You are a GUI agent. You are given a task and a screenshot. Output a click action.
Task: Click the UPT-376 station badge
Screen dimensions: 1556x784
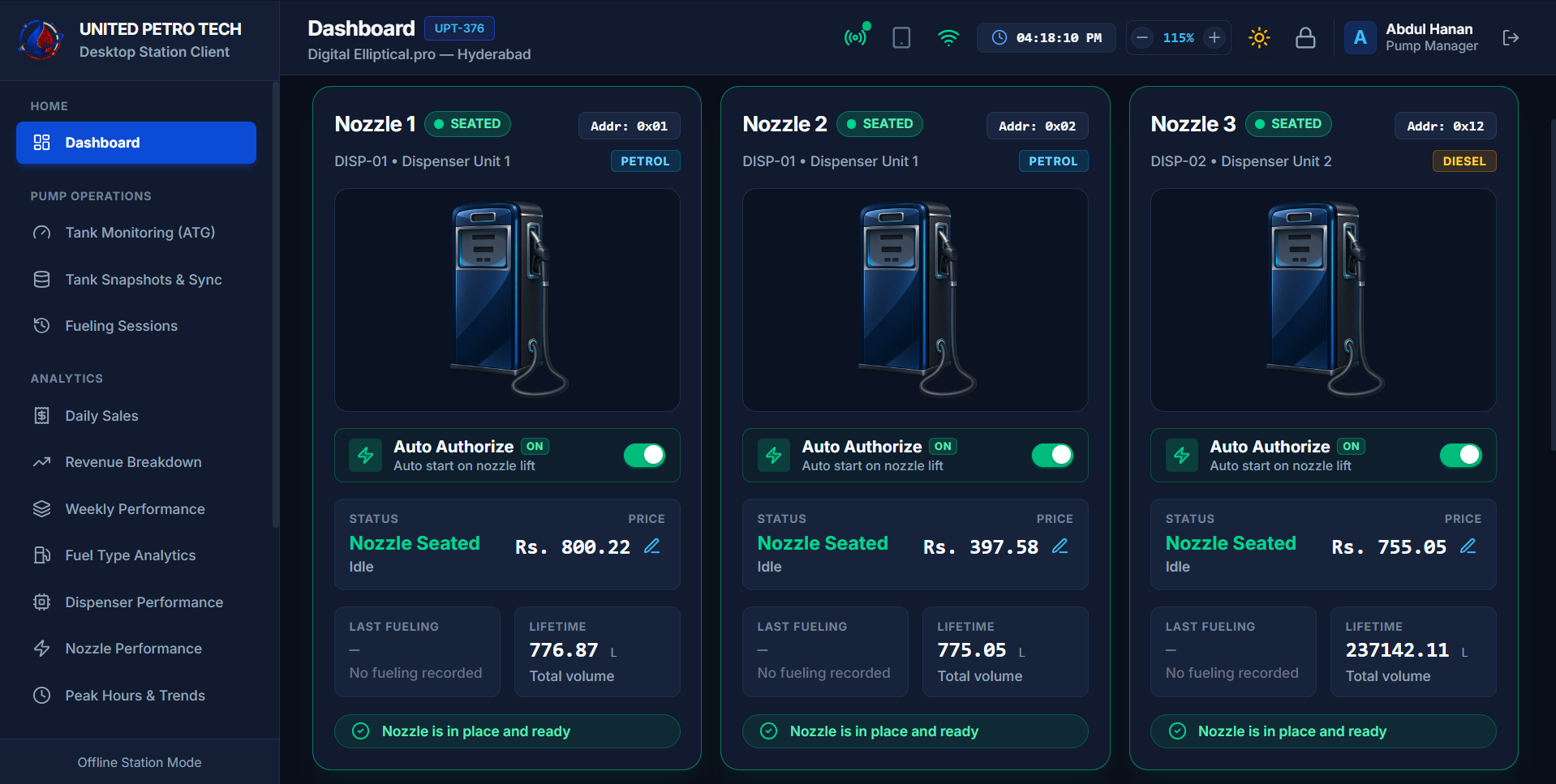tap(459, 28)
